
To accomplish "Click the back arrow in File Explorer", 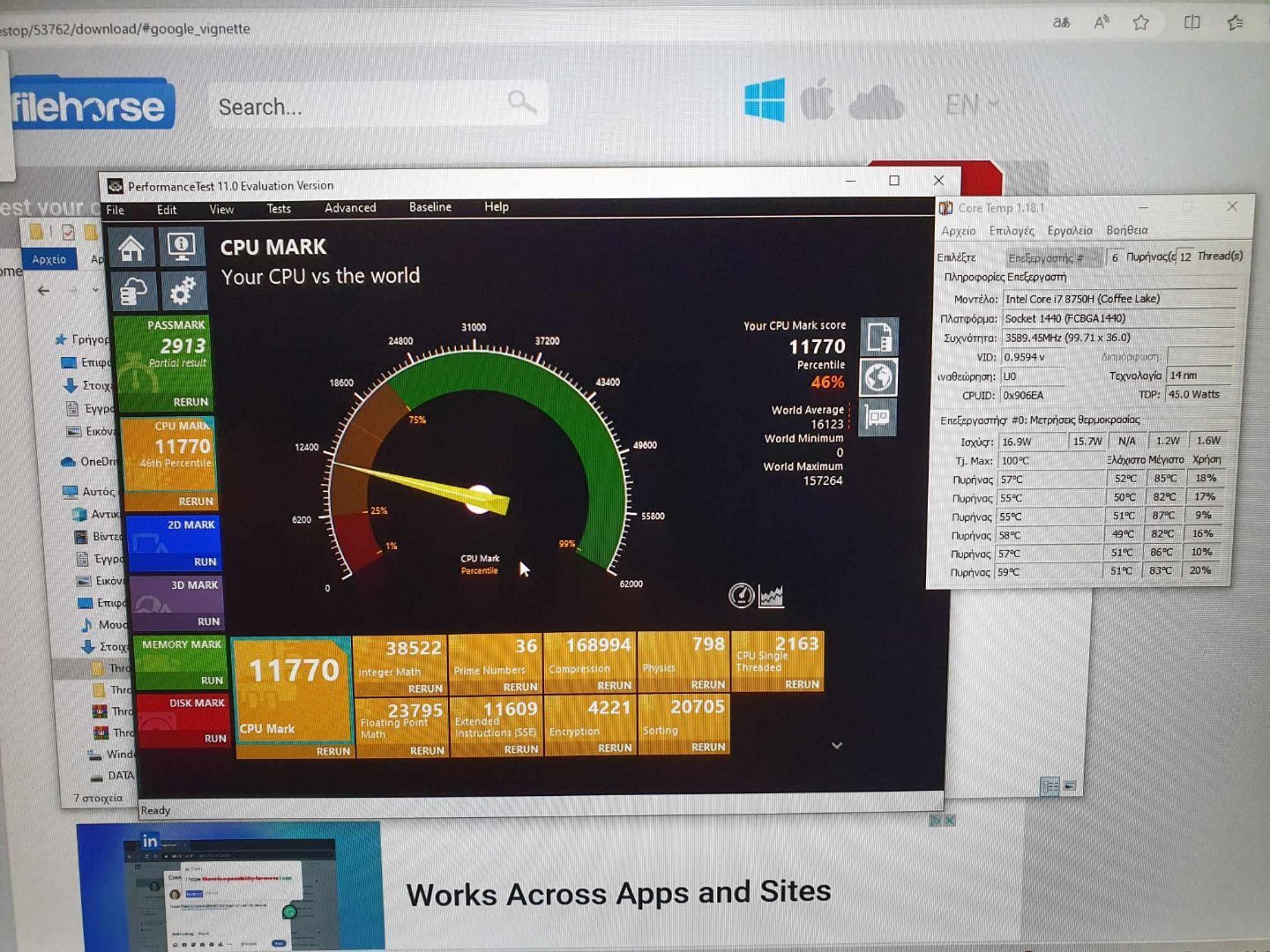I will pos(43,290).
